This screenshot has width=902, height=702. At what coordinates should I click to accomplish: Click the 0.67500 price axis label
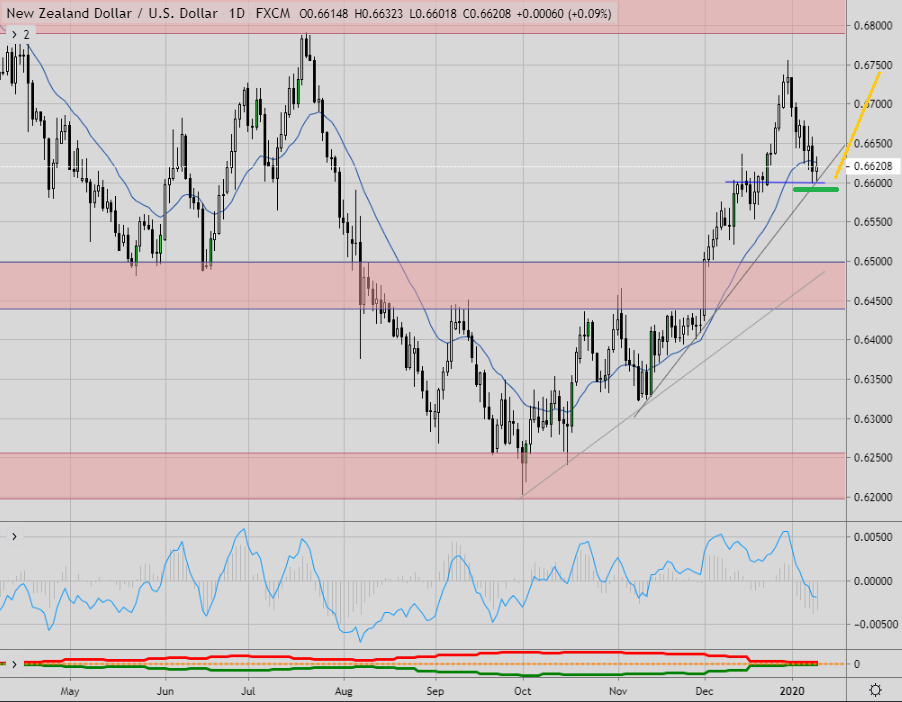(x=873, y=65)
